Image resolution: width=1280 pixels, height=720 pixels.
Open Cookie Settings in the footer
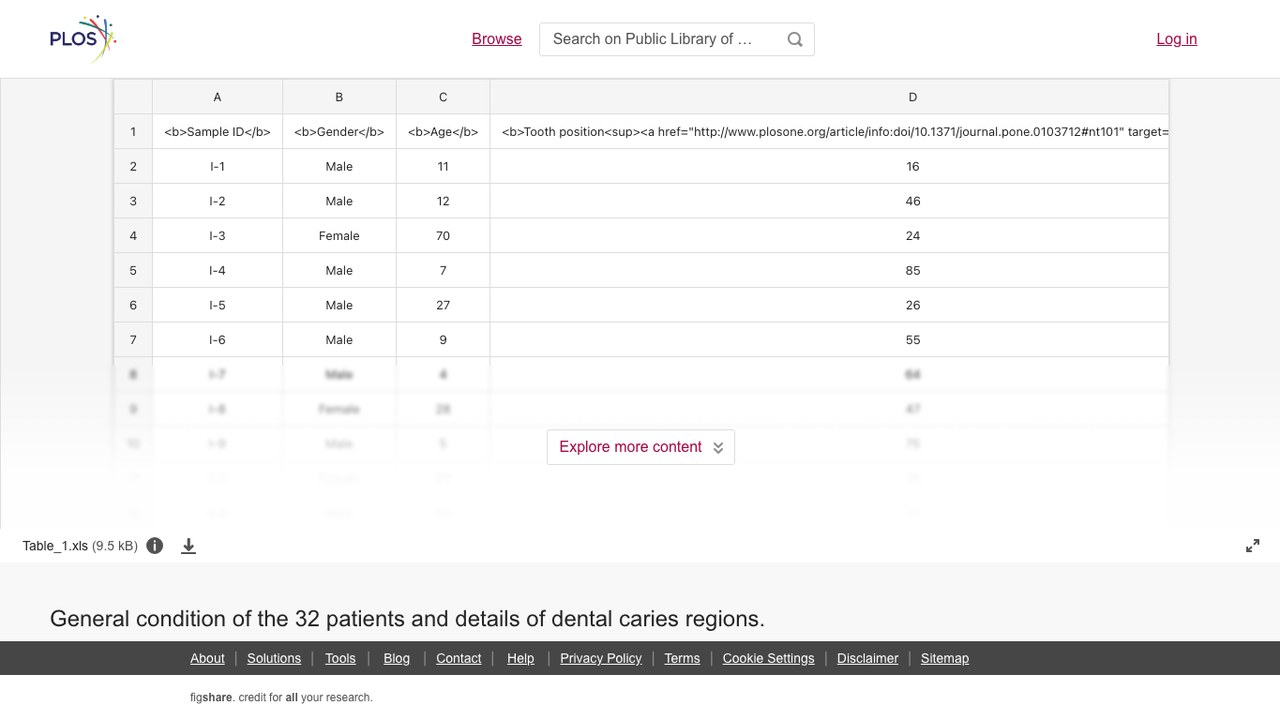point(768,658)
